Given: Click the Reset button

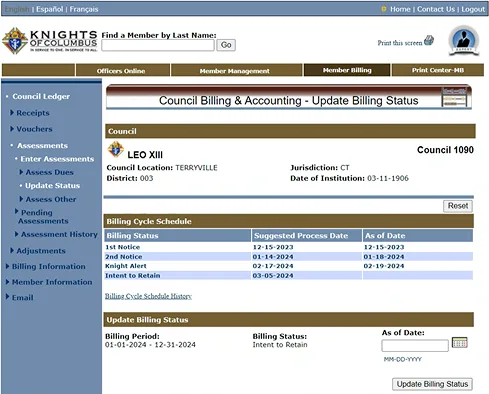Looking at the screenshot, I should 458,206.
